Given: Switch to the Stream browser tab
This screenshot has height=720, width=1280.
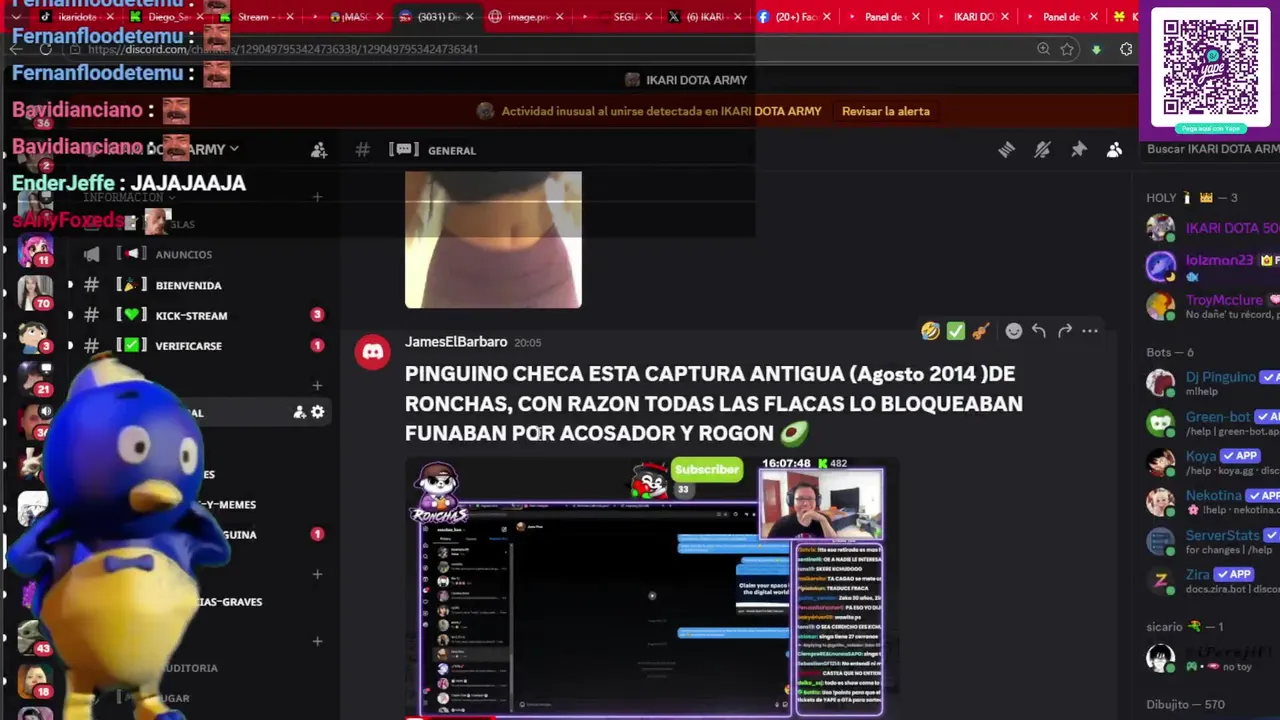Looking at the screenshot, I should (257, 16).
